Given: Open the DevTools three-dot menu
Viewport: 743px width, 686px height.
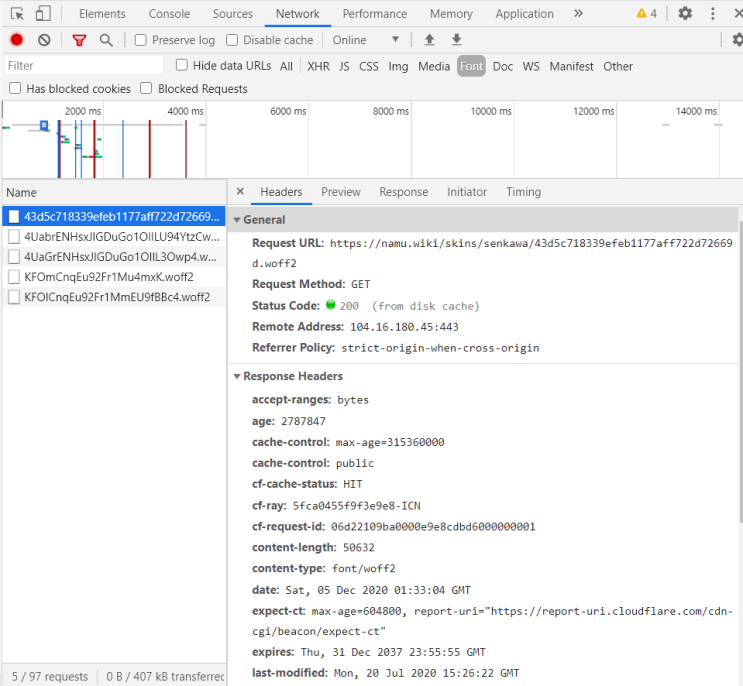Looking at the screenshot, I should [x=713, y=13].
